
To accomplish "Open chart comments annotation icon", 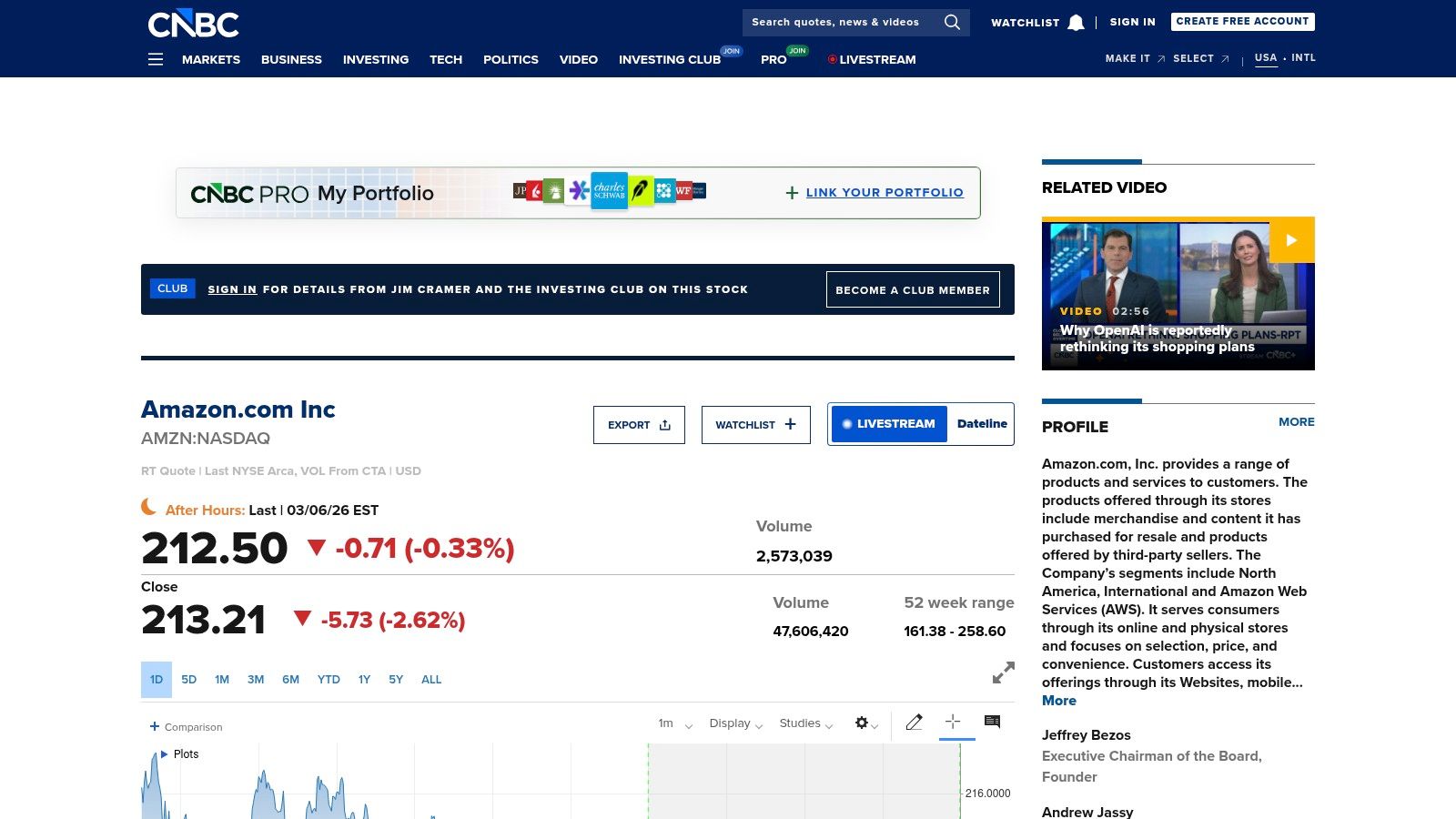I will click(992, 722).
